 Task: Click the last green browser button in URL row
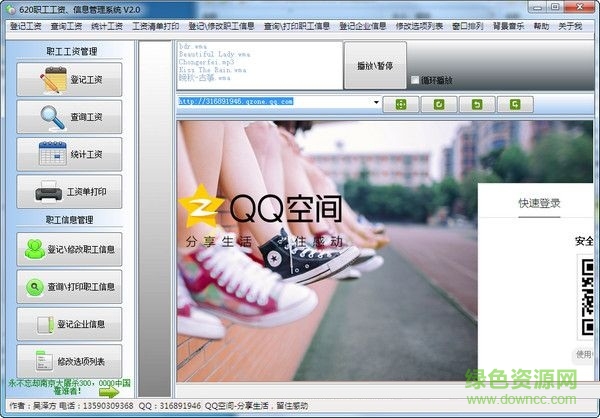coord(514,103)
